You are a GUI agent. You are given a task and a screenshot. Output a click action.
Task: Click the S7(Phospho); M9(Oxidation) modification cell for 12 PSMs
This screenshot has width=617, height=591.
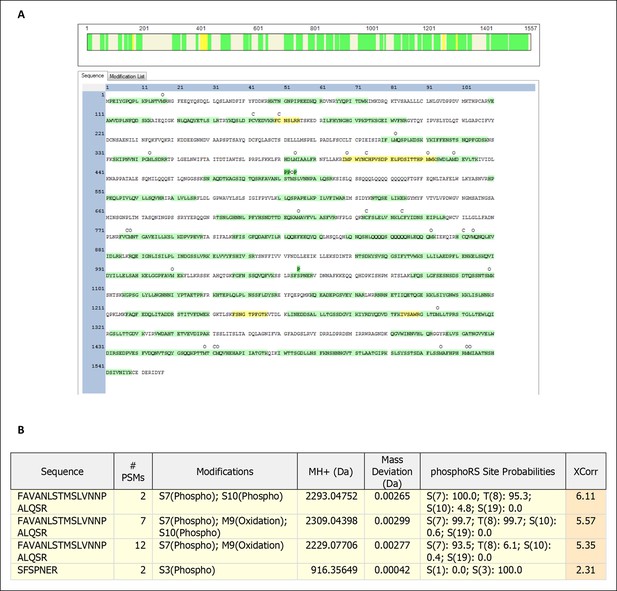click(x=225, y=551)
